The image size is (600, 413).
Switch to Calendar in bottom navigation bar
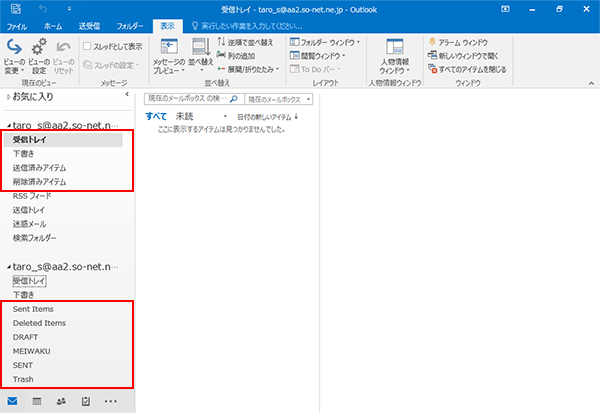(37, 401)
